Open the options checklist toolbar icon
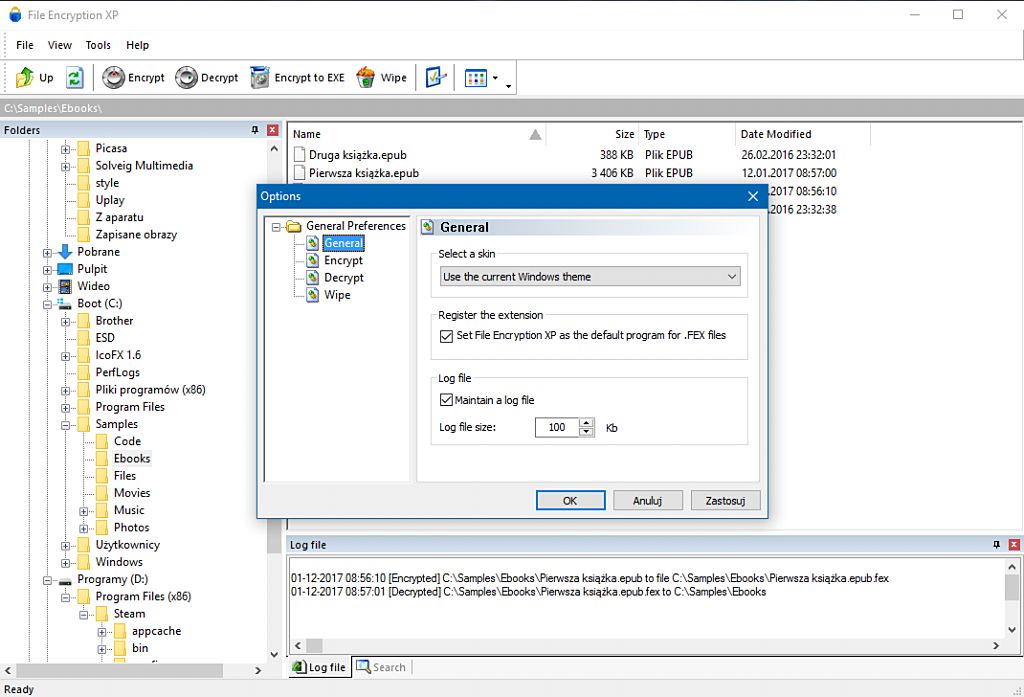1024x697 pixels. tap(436, 77)
